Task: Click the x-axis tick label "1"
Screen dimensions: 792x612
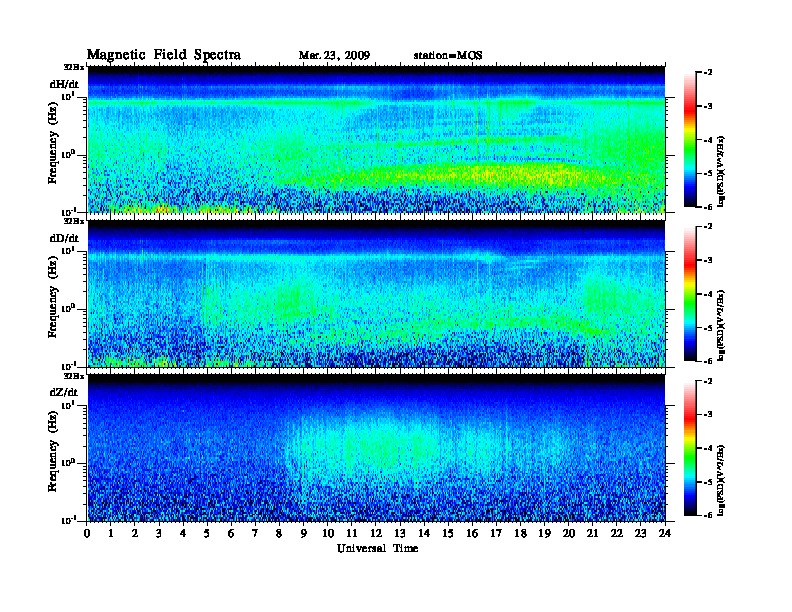Action: (x=111, y=534)
